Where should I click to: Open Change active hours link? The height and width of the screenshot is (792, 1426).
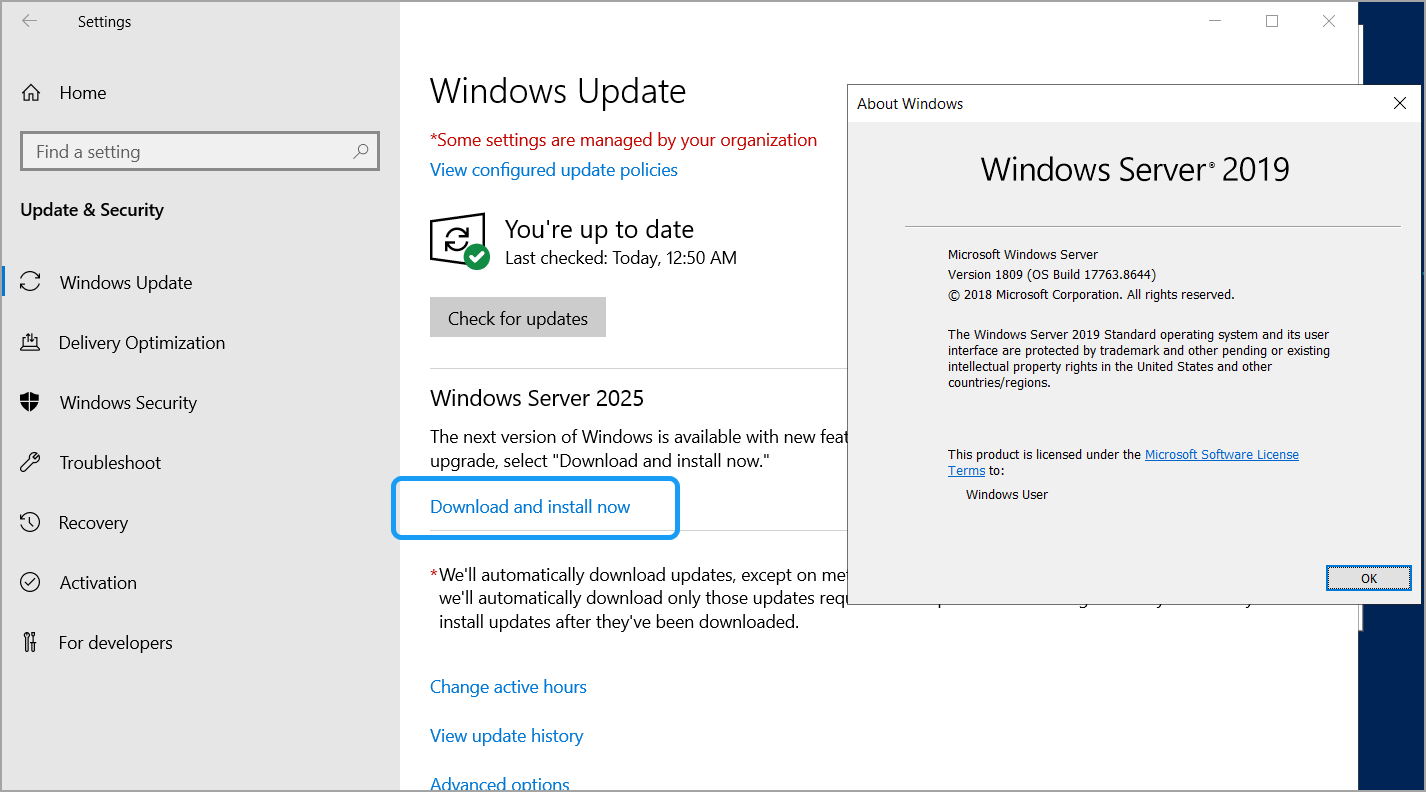(x=508, y=687)
